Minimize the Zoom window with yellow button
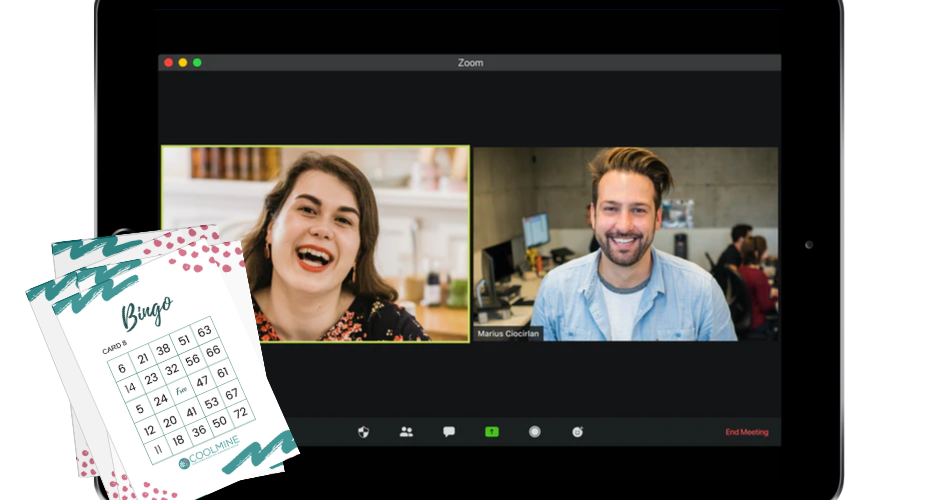940x500 pixels. 183,62
